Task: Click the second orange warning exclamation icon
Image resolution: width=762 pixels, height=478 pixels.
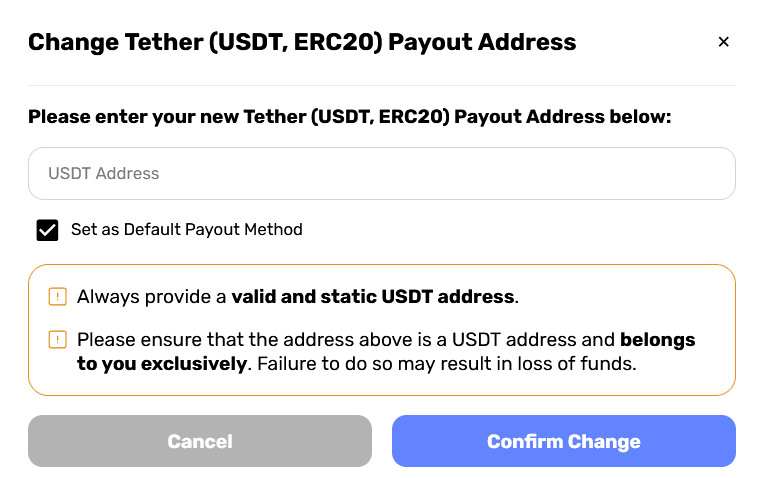Action: pyautogui.click(x=57, y=339)
